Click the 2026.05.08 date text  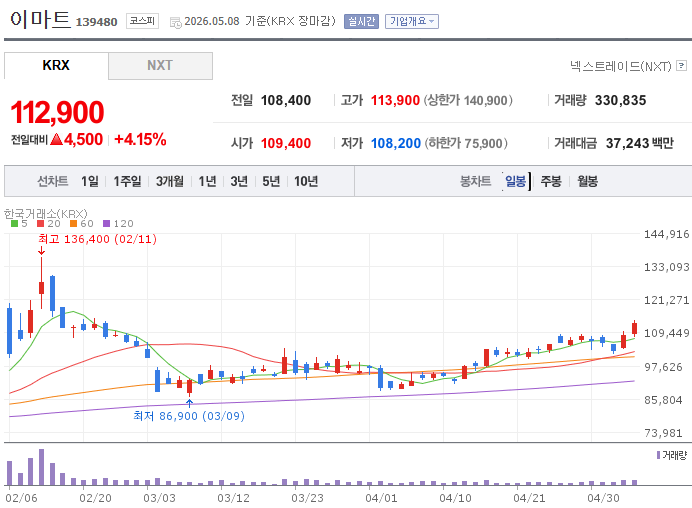(x=212, y=21)
